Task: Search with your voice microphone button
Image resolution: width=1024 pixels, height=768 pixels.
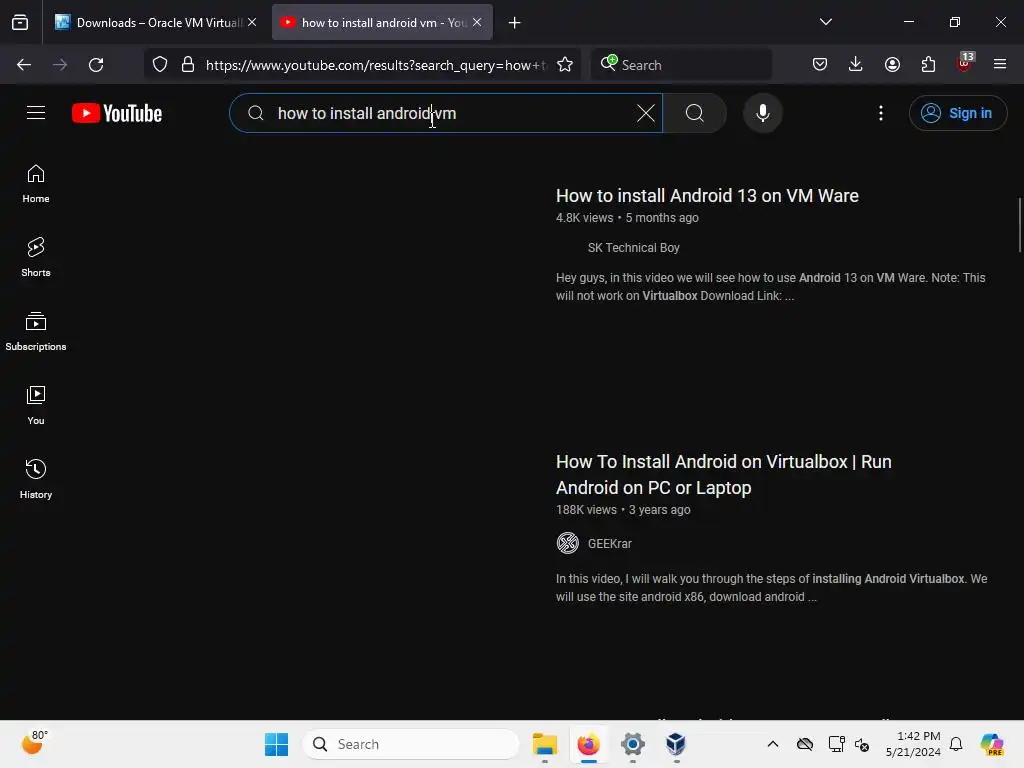Action: tap(762, 113)
